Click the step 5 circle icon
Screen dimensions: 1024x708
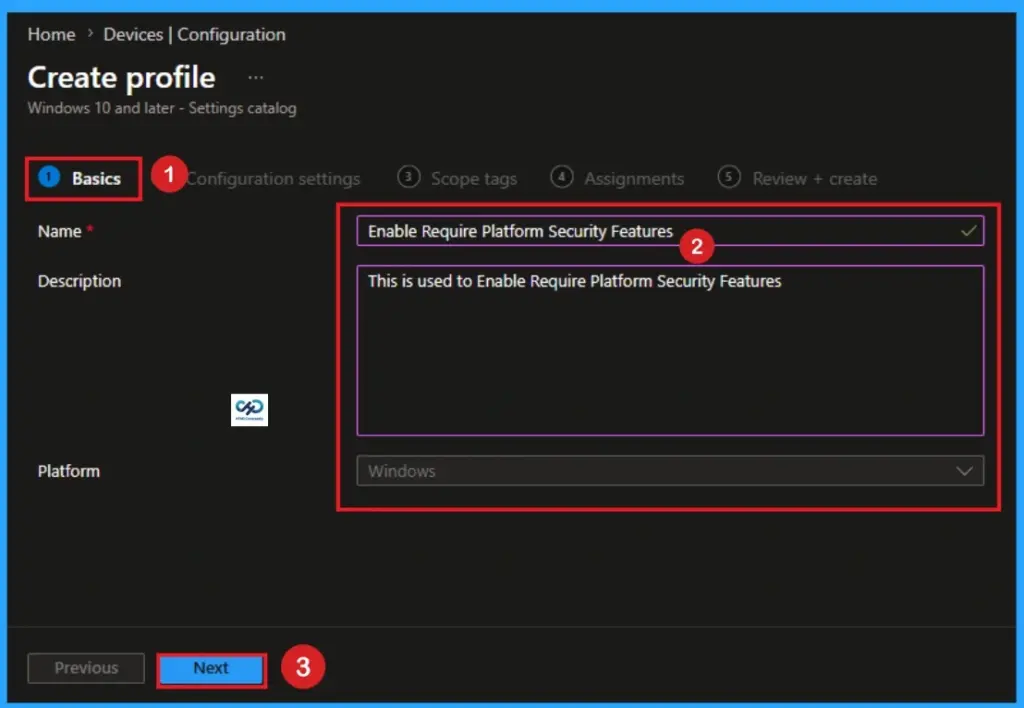(729, 177)
